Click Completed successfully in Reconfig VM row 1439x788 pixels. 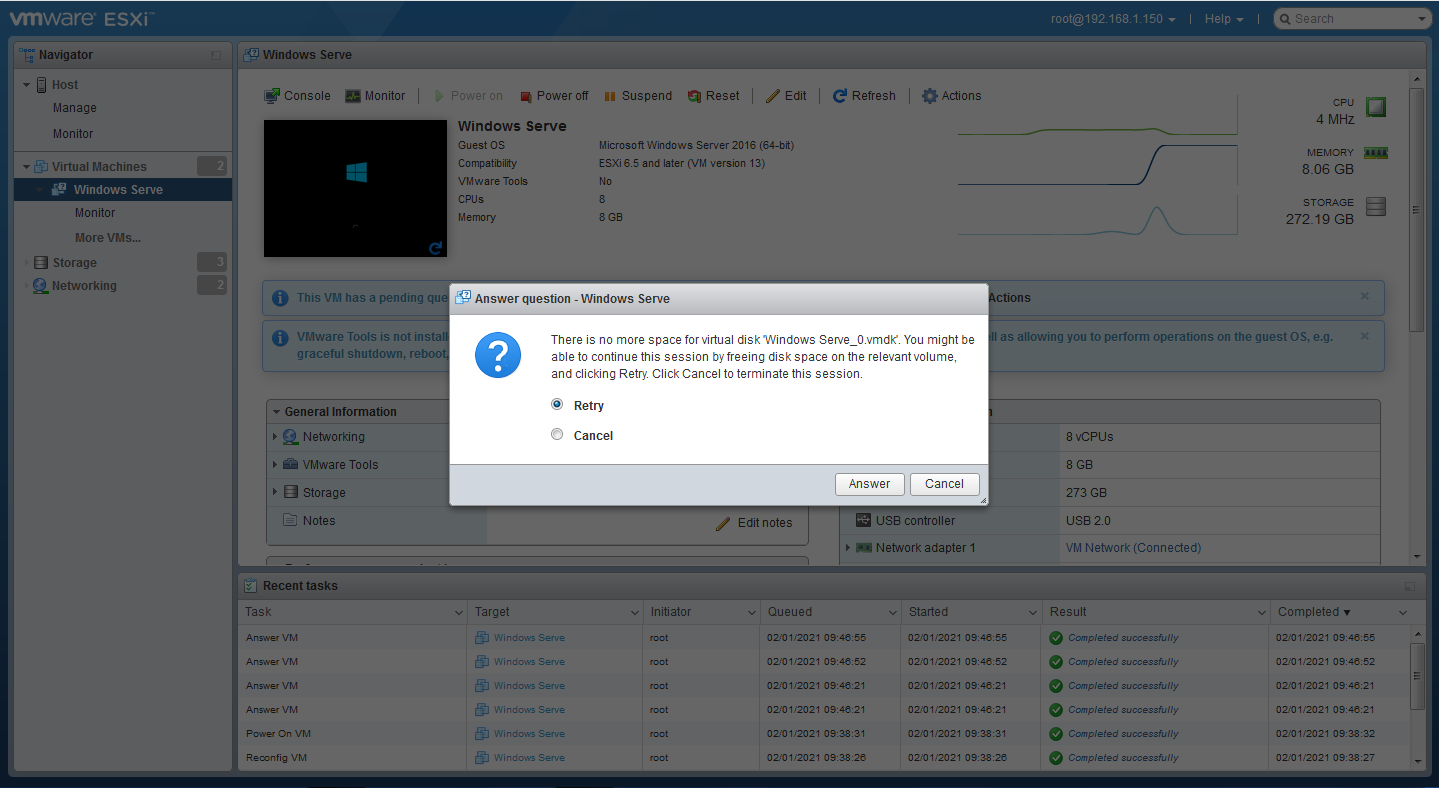tap(1123, 758)
